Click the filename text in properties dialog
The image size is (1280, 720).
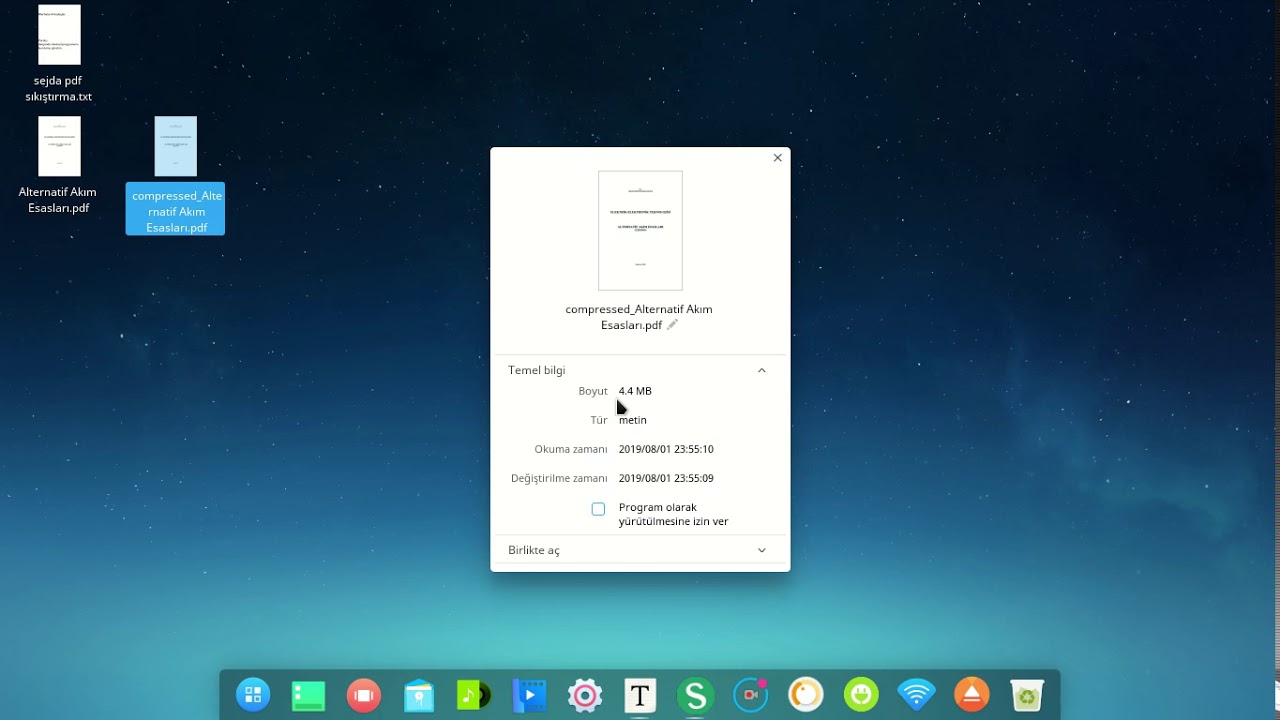(x=638, y=317)
